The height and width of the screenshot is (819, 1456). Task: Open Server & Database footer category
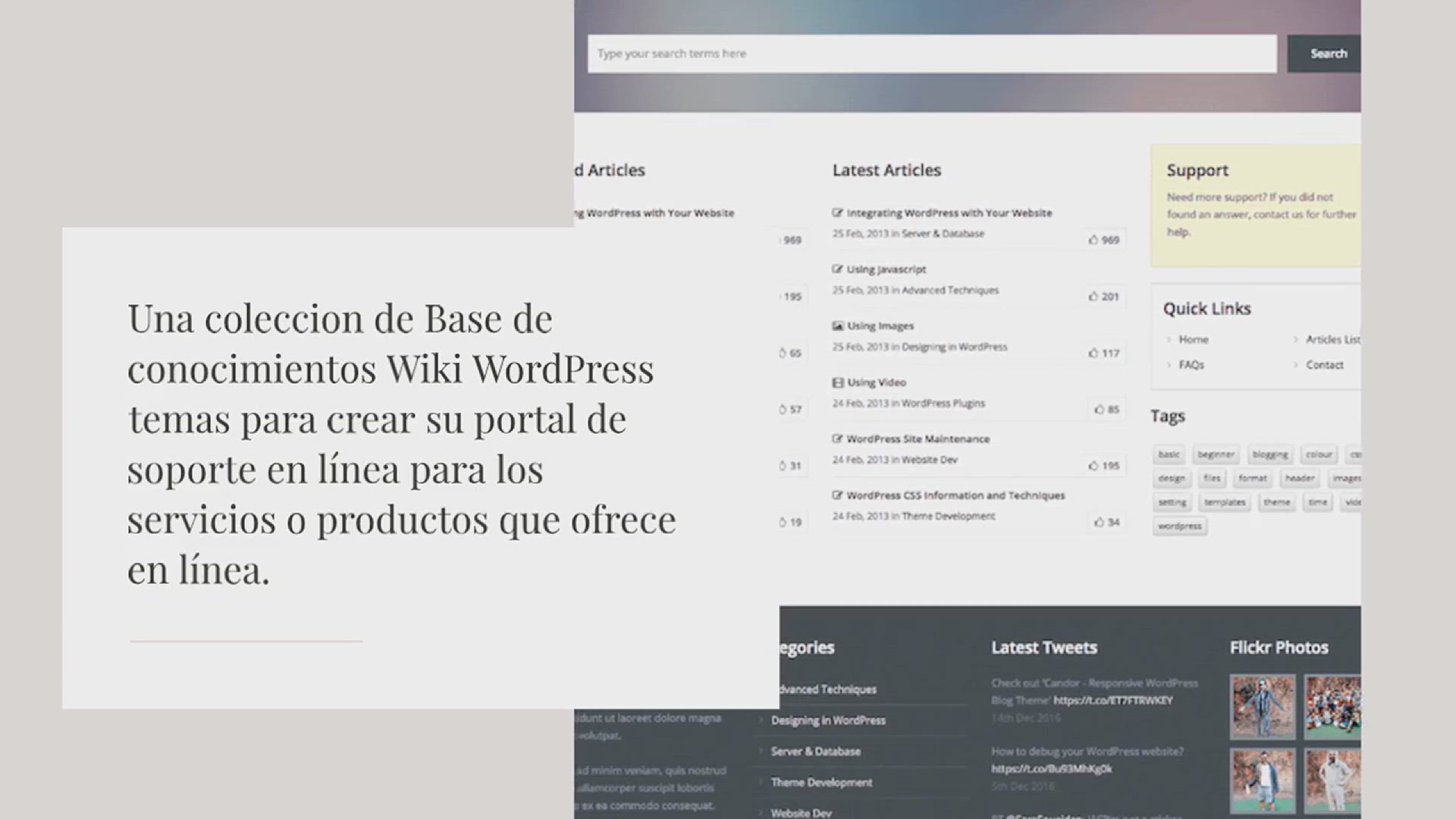tap(815, 752)
